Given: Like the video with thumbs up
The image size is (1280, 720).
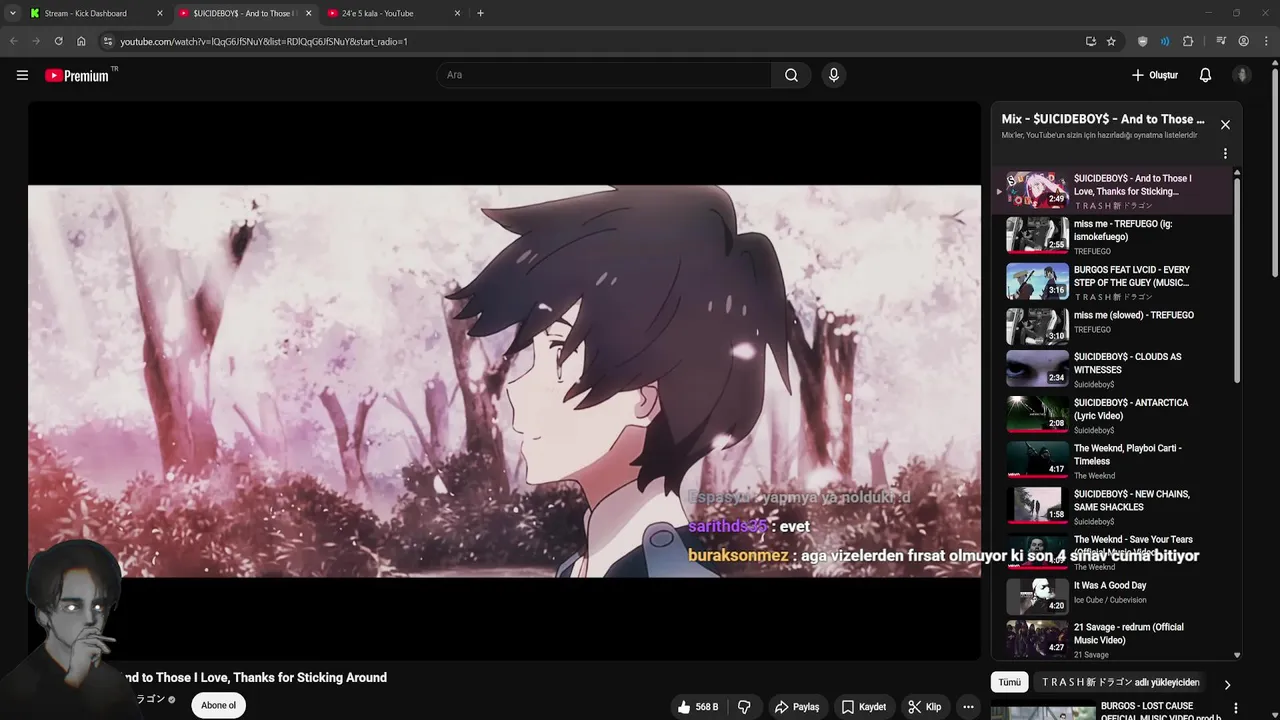Looking at the screenshot, I should 697,707.
